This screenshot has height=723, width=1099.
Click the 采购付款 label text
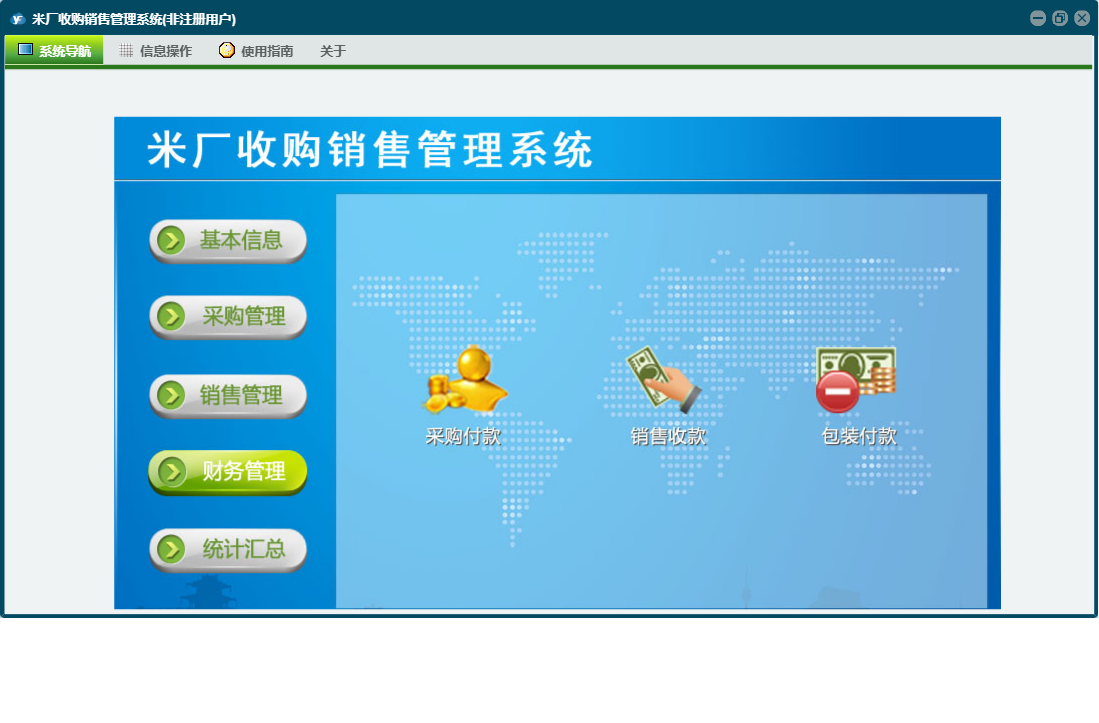pos(463,436)
